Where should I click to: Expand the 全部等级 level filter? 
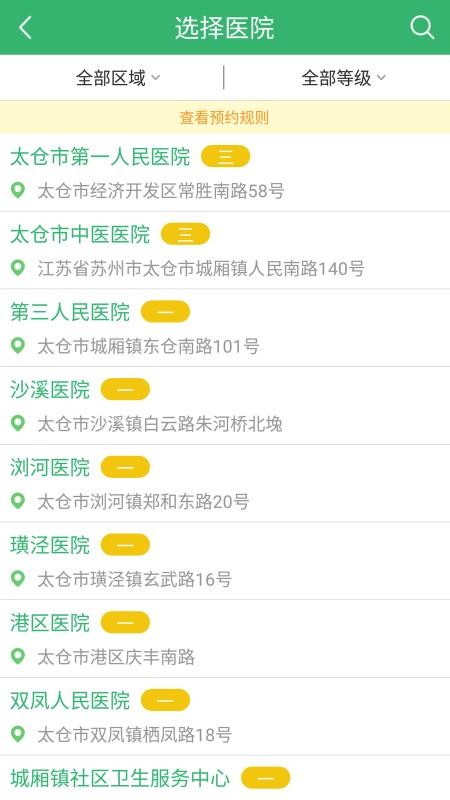343,78
